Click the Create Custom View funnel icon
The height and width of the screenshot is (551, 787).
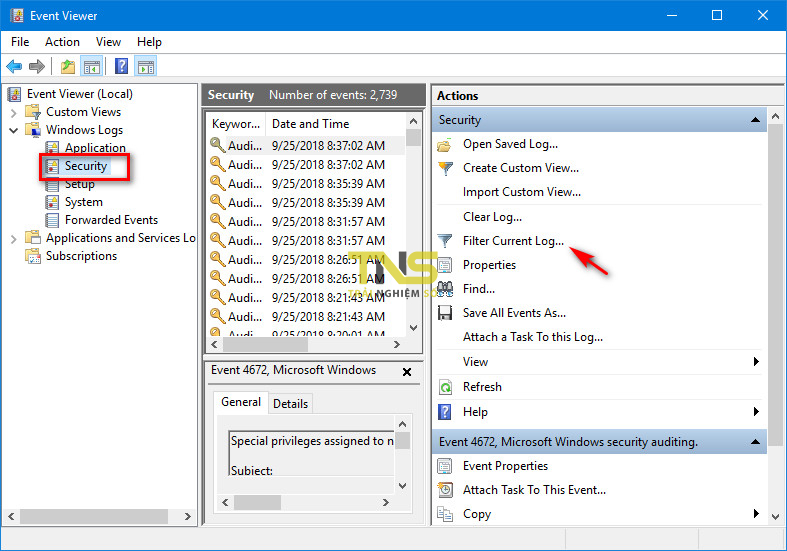click(x=445, y=168)
